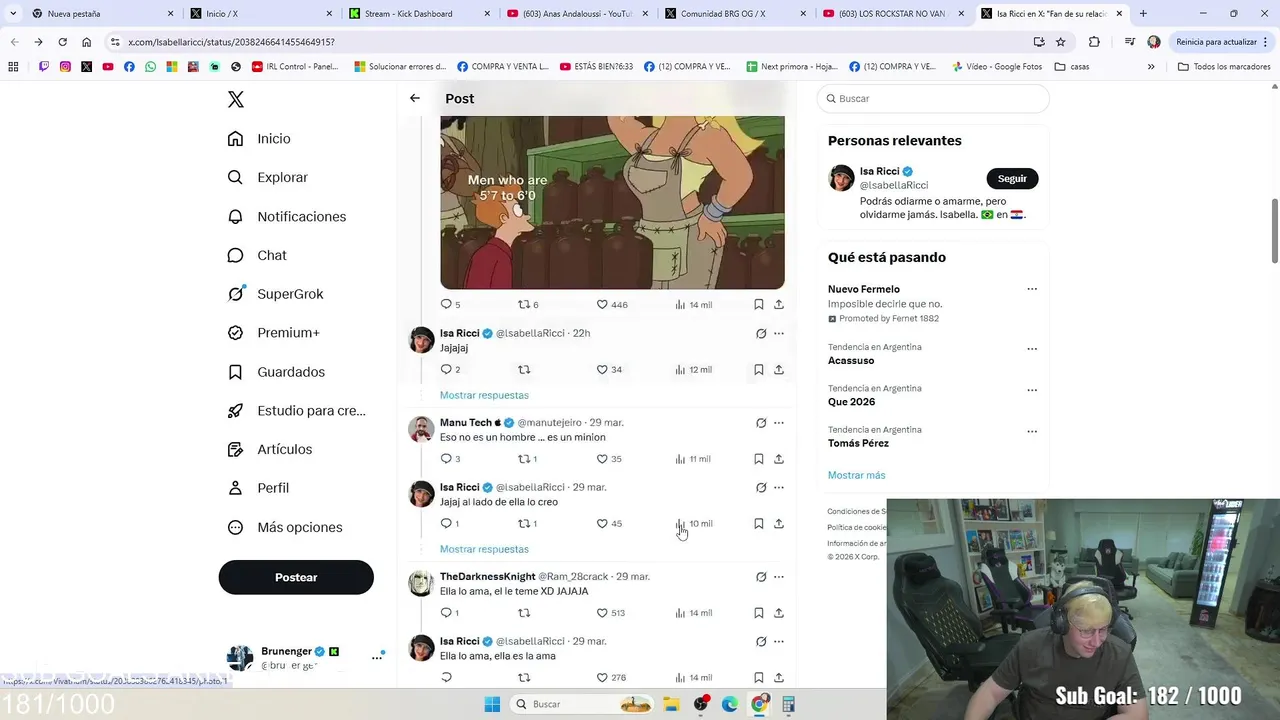
Task: Open options for Acassuso trend
Action: (x=1032, y=348)
